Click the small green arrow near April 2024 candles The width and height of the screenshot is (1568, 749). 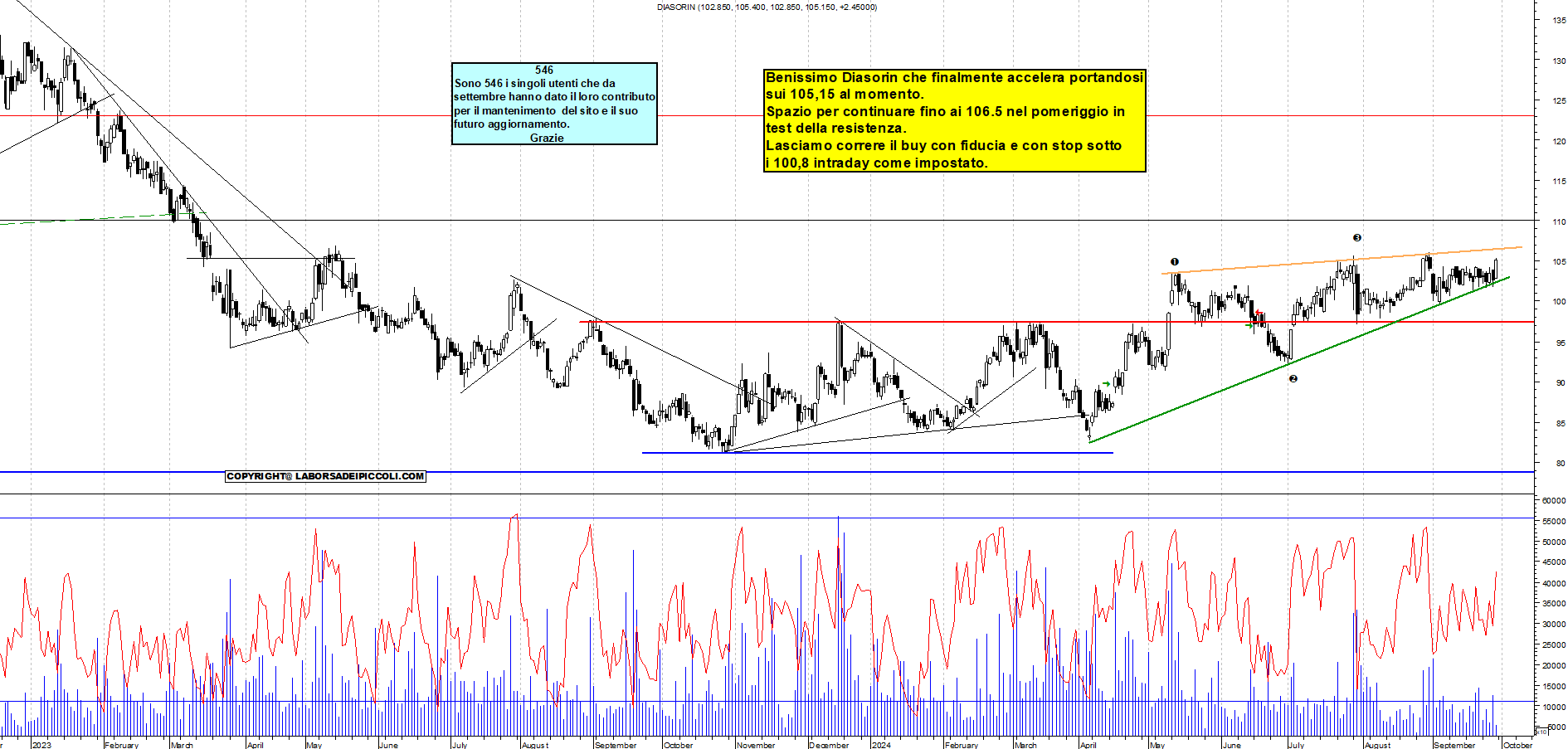point(1106,384)
